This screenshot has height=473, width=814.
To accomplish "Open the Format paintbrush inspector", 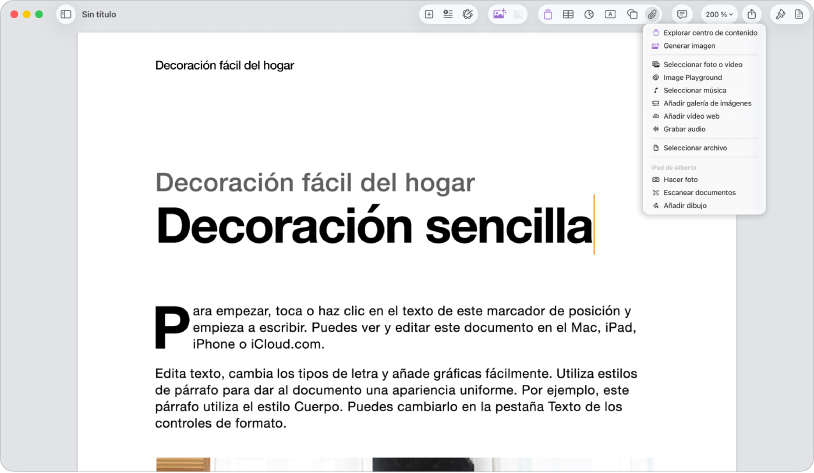I will coord(780,14).
